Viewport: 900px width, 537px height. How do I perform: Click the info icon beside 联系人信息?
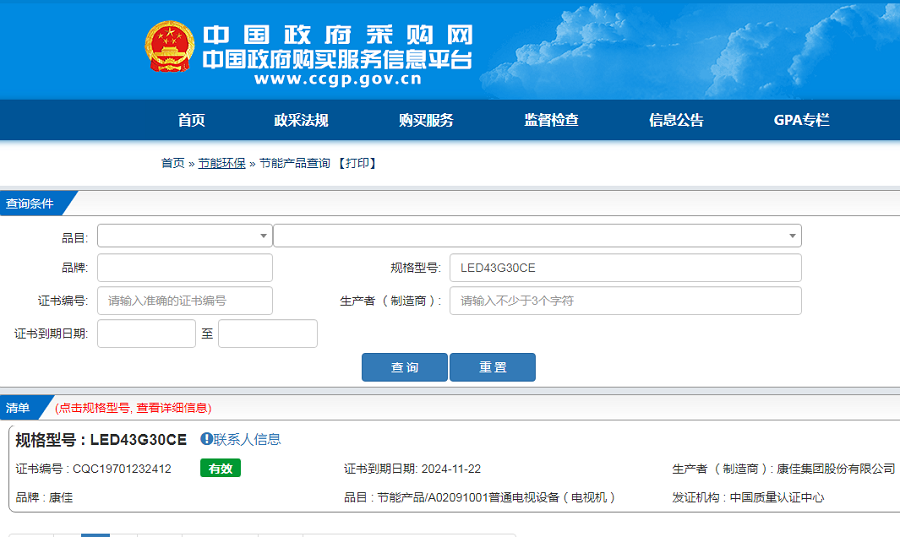tap(206, 439)
